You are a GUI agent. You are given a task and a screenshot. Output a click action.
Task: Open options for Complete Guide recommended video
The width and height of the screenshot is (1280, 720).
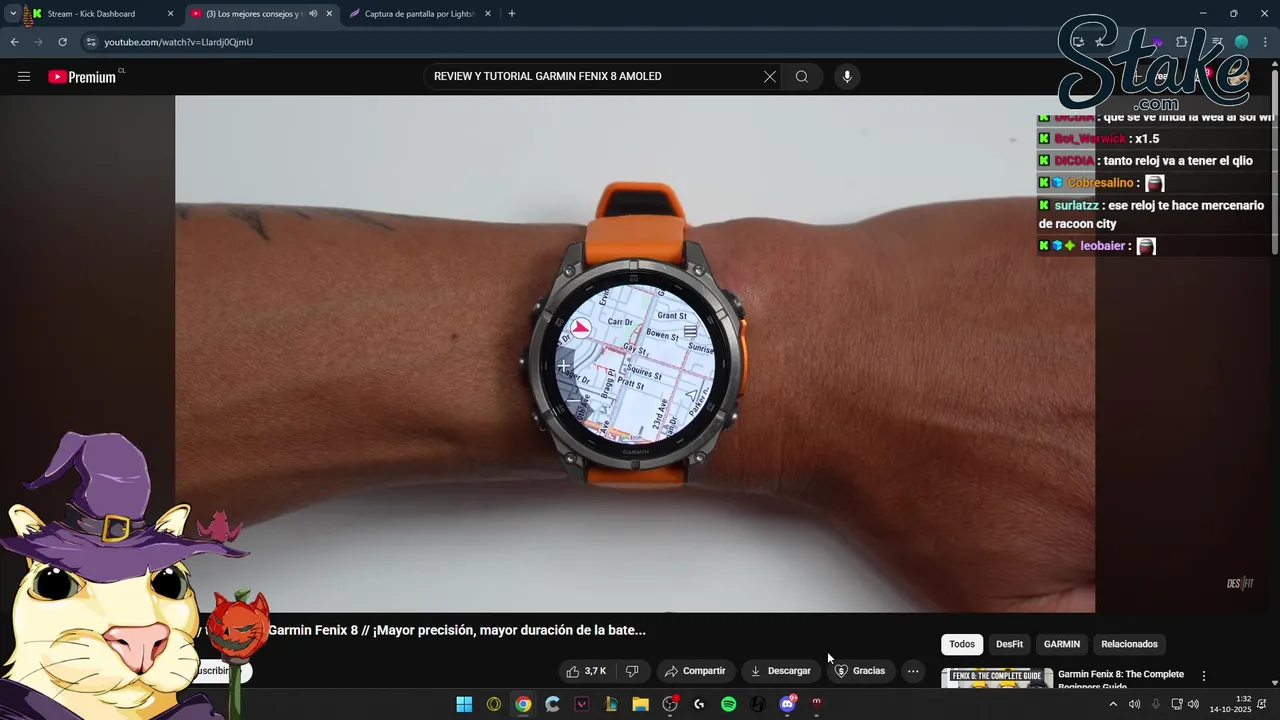[1204, 676]
